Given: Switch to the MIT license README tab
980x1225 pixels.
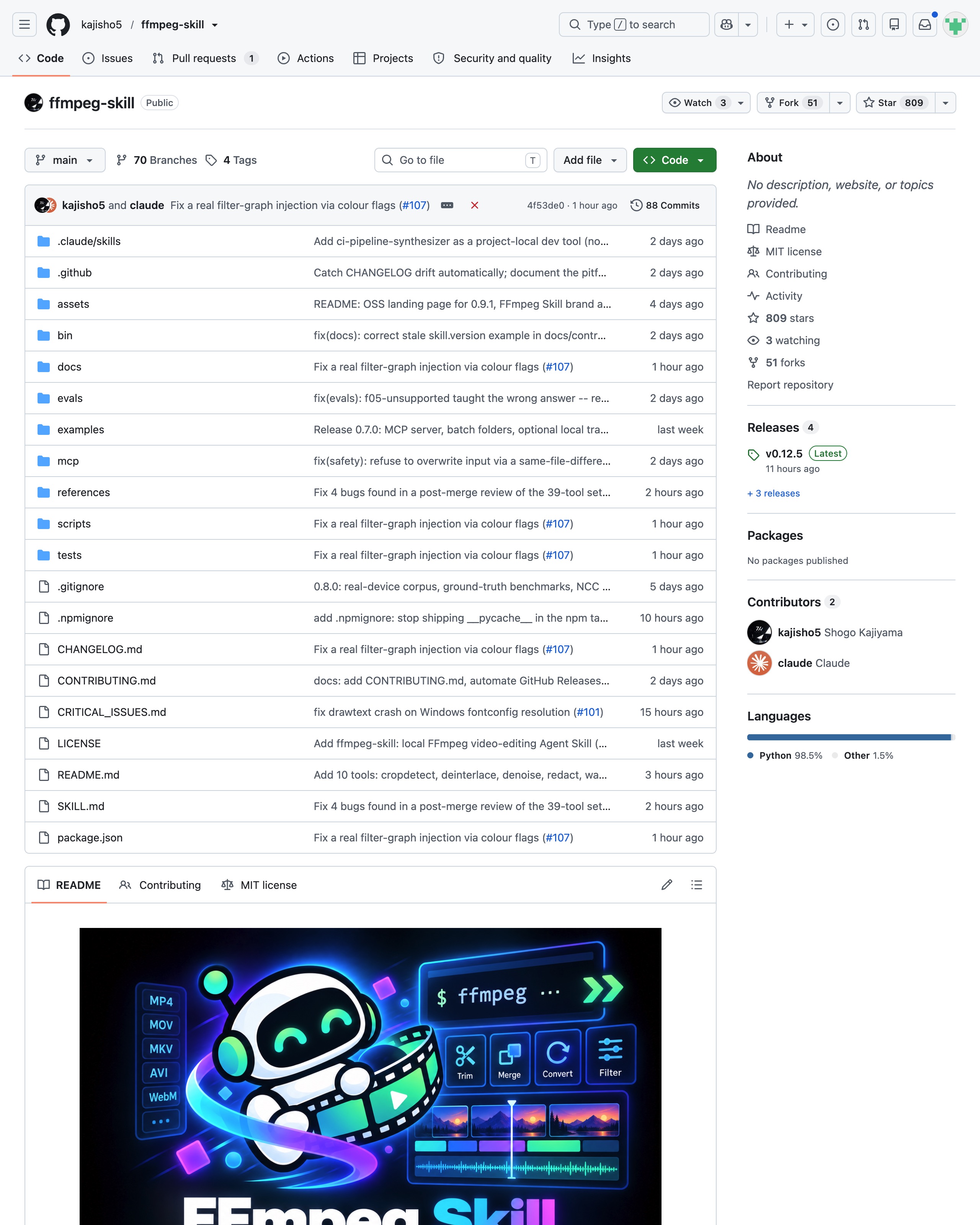Looking at the screenshot, I should tap(259, 885).
